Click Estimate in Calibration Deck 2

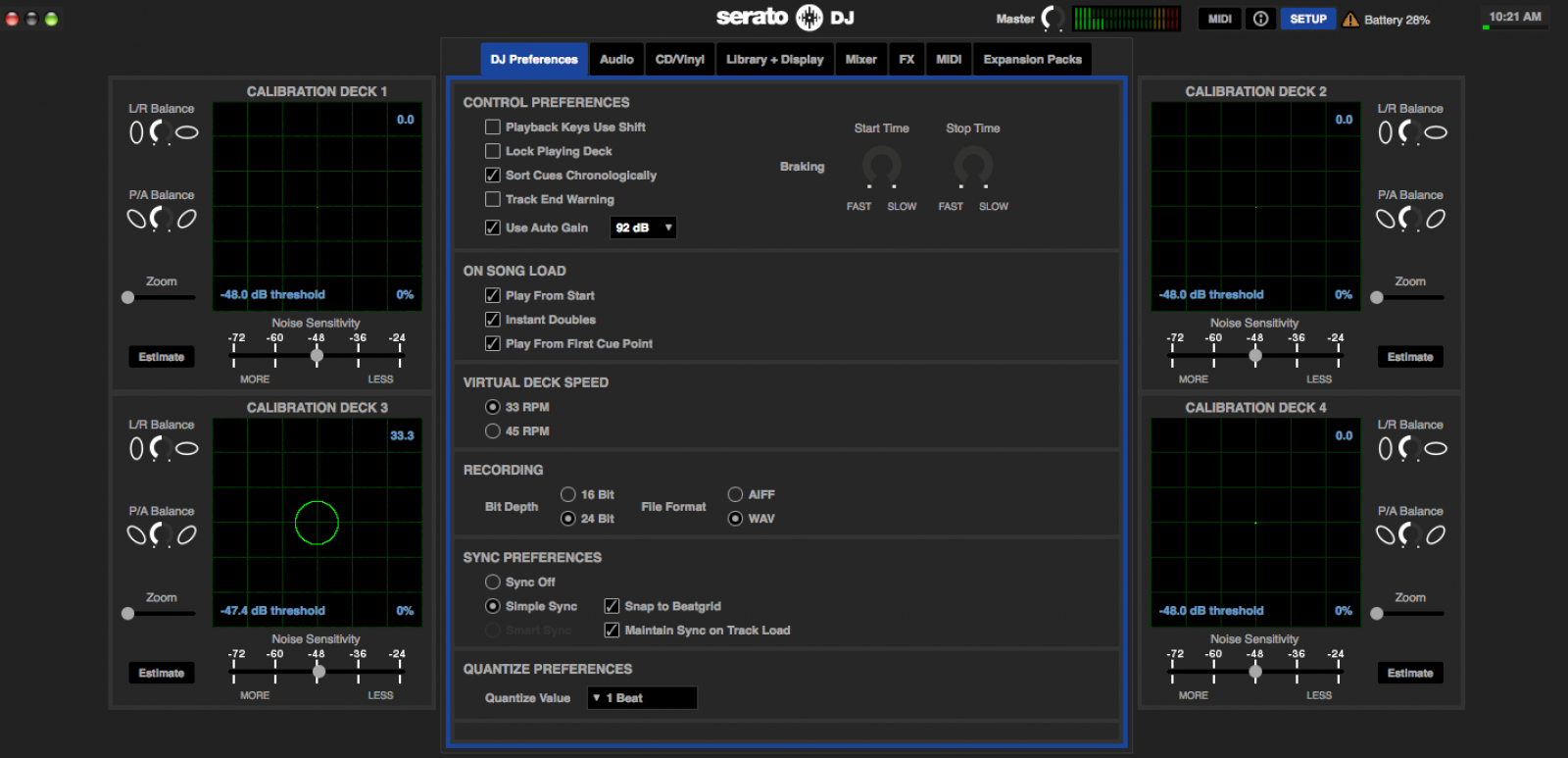[1410, 357]
